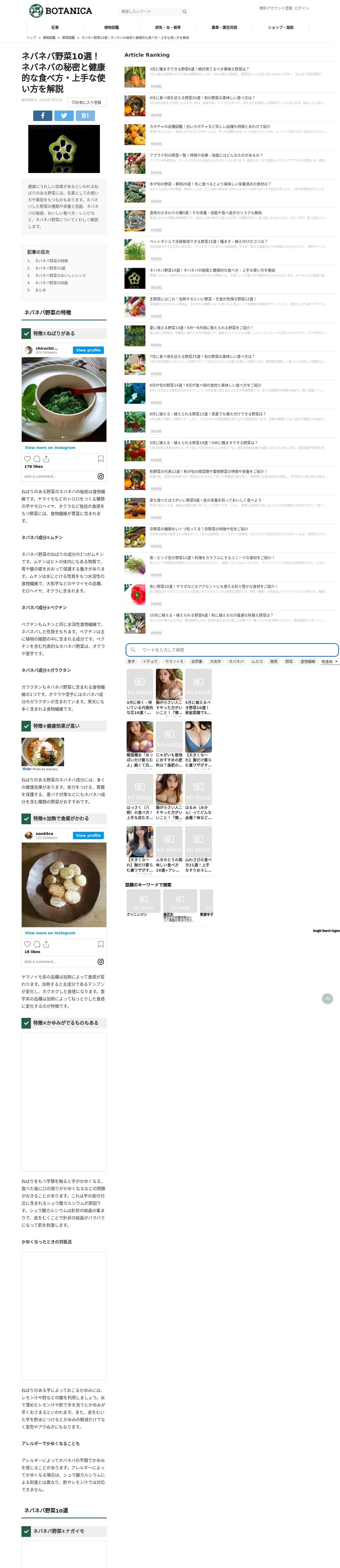Select the 大和芋 keyword tag
Image resolution: width=340 pixels, height=1568 pixels.
coord(216,661)
